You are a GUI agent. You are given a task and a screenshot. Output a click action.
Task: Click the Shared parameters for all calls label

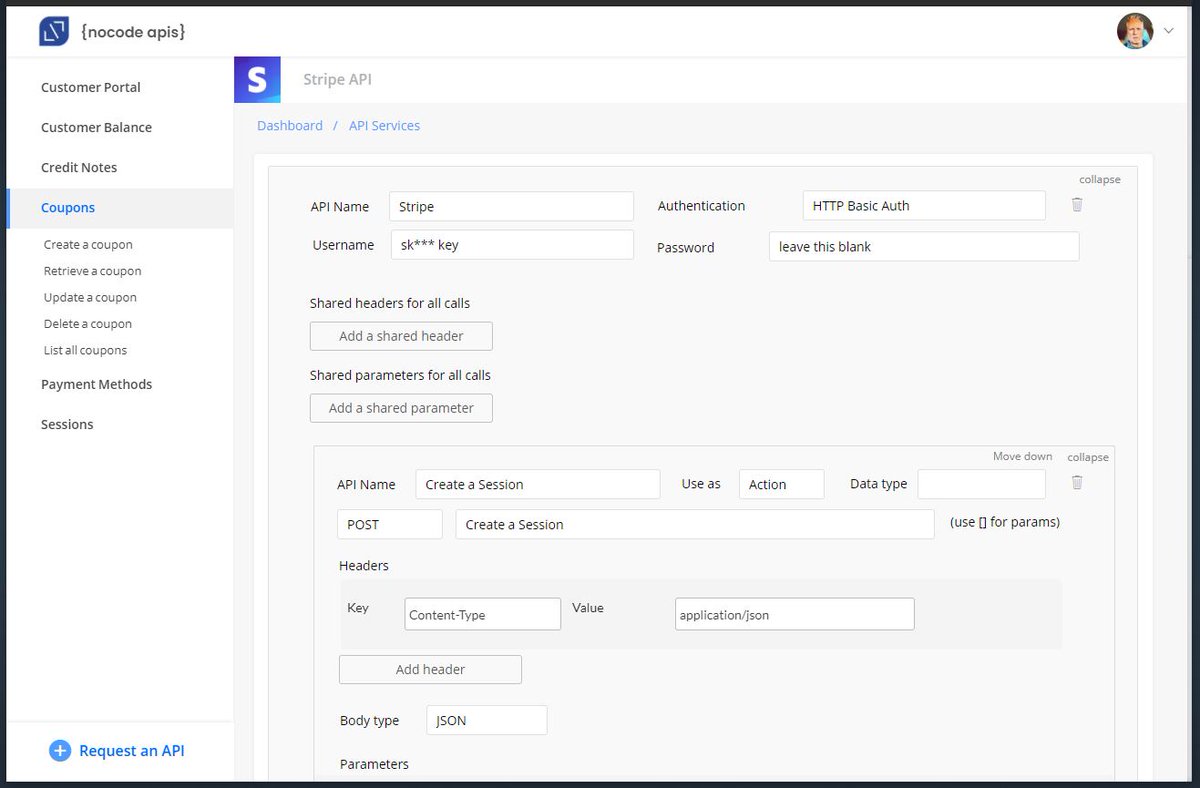tap(400, 375)
